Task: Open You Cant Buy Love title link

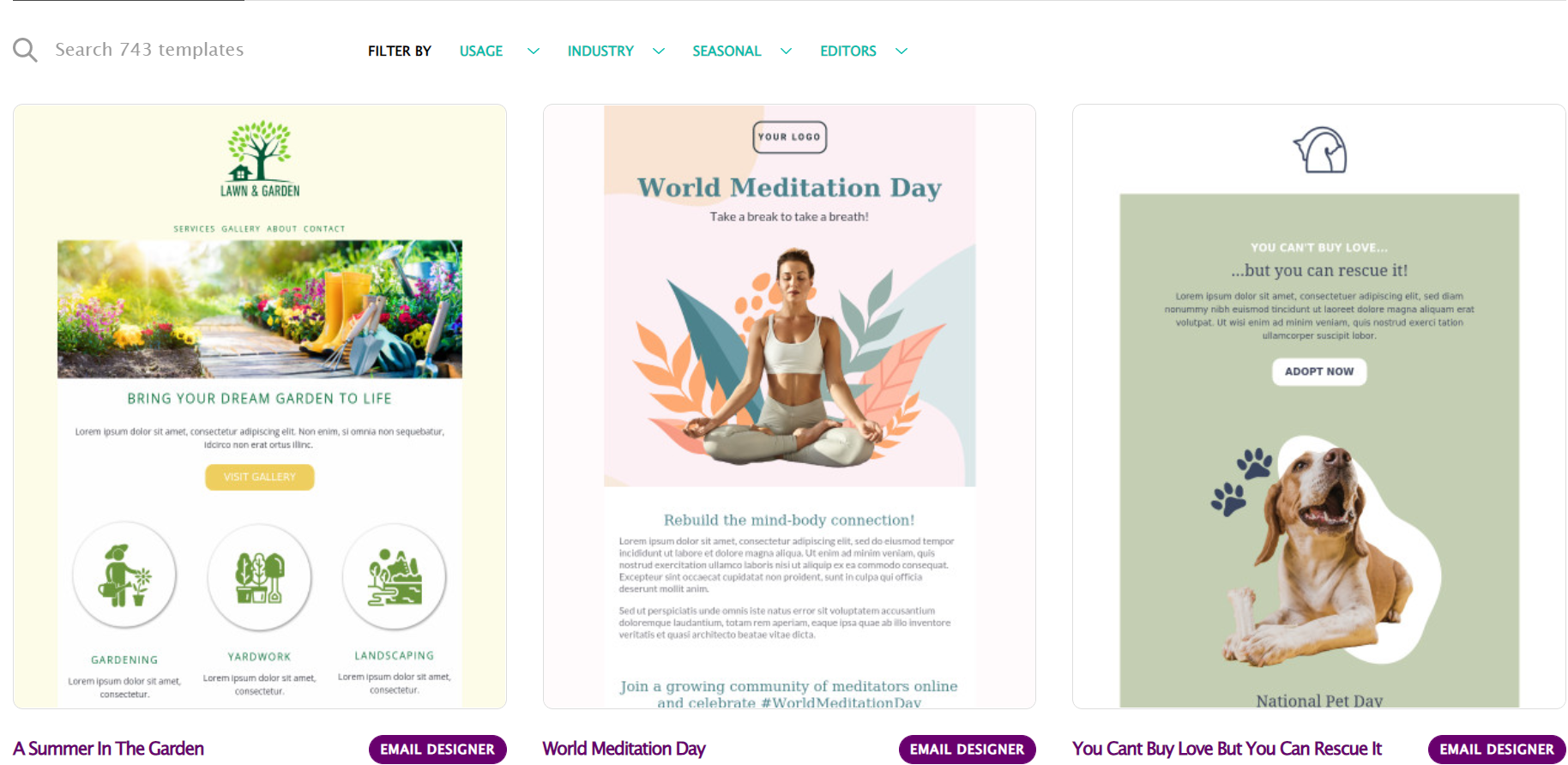Action: [x=1227, y=749]
